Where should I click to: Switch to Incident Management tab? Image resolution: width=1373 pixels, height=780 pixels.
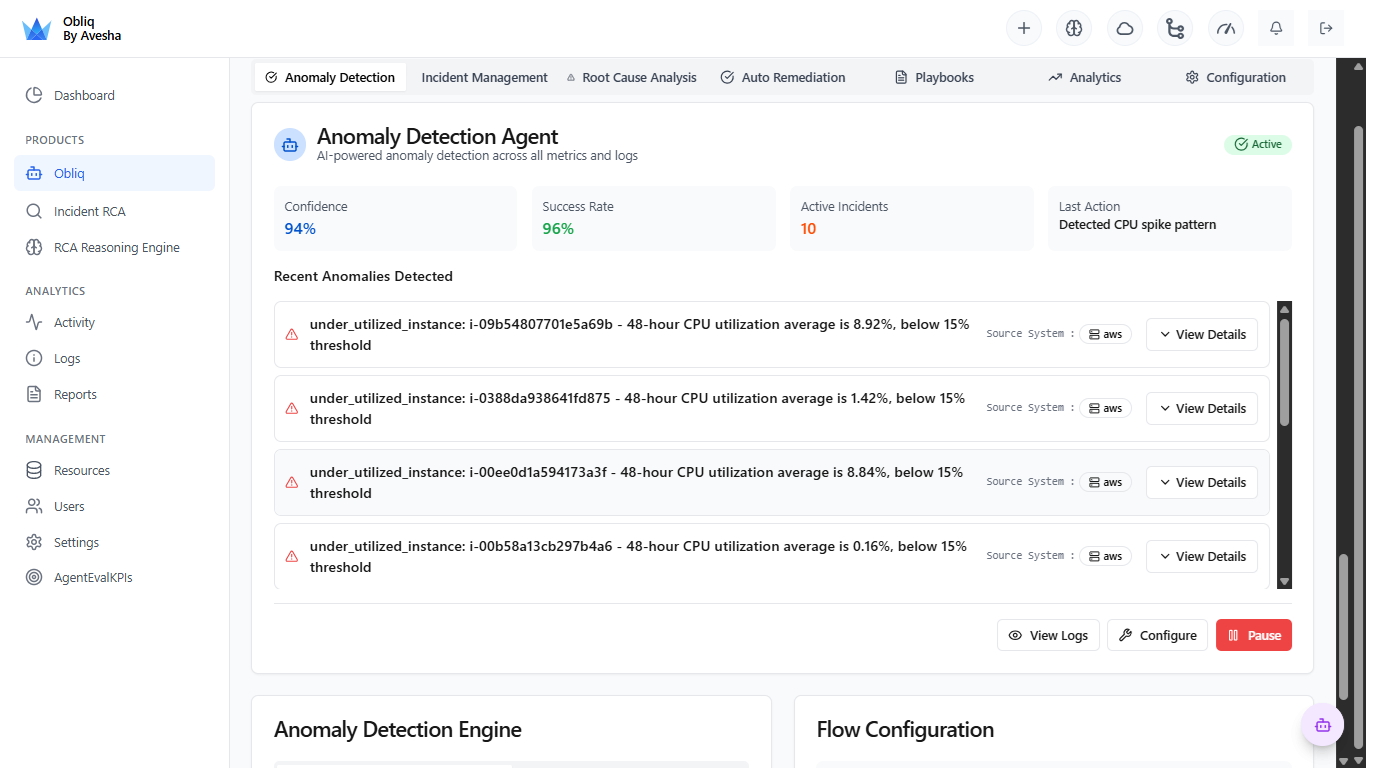click(x=484, y=77)
